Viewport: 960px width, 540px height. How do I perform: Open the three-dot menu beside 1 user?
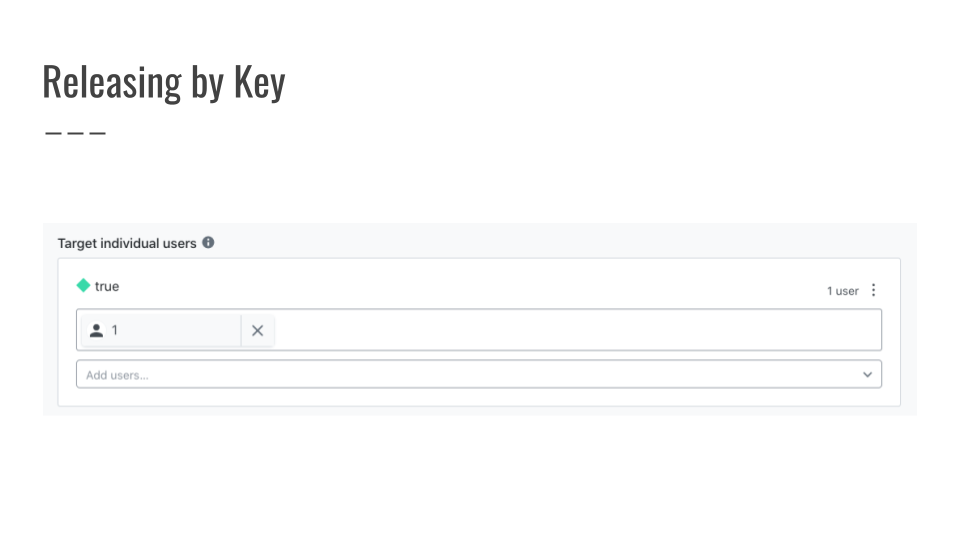874,290
